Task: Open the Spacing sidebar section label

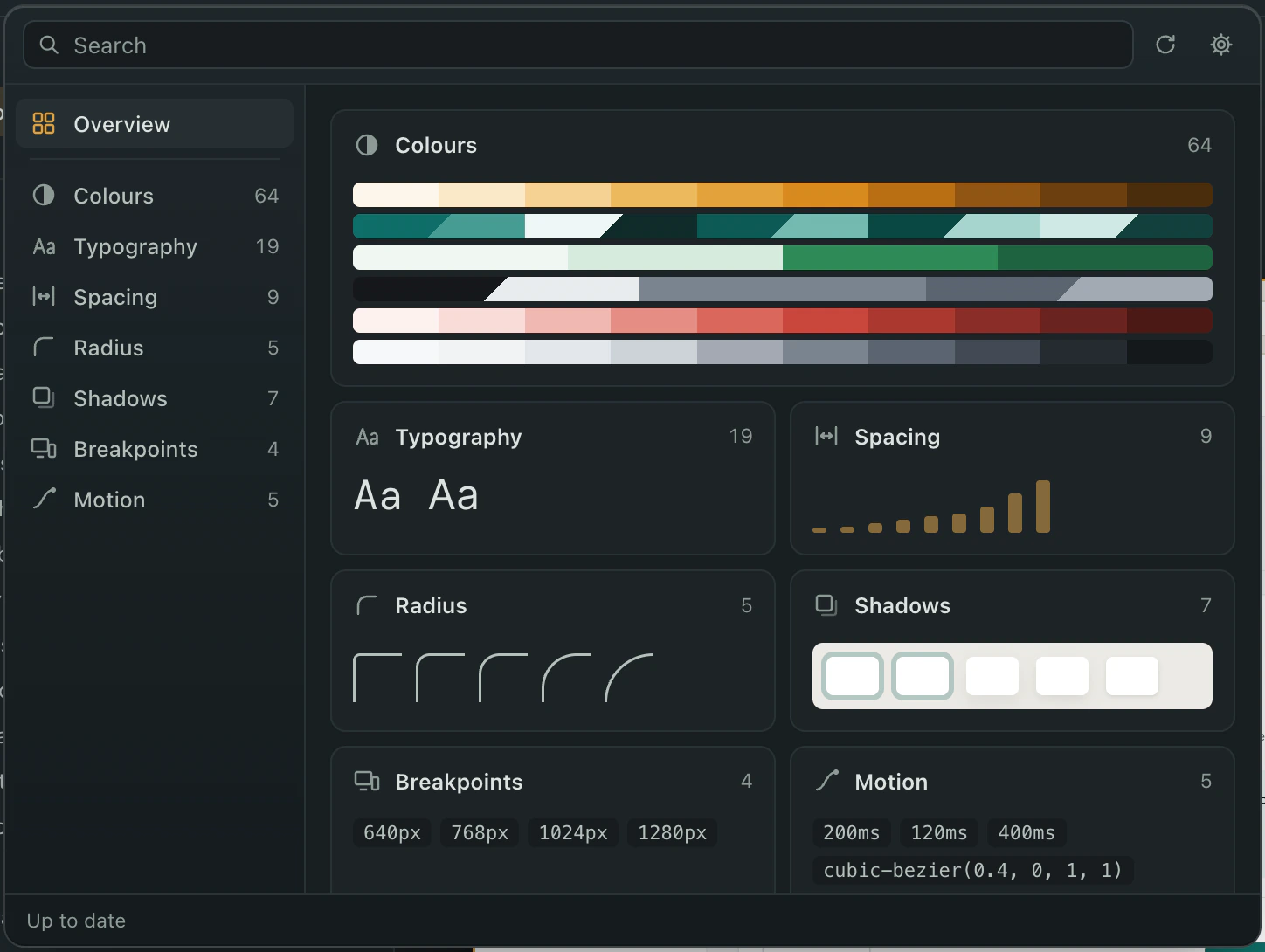Action: [x=115, y=298]
